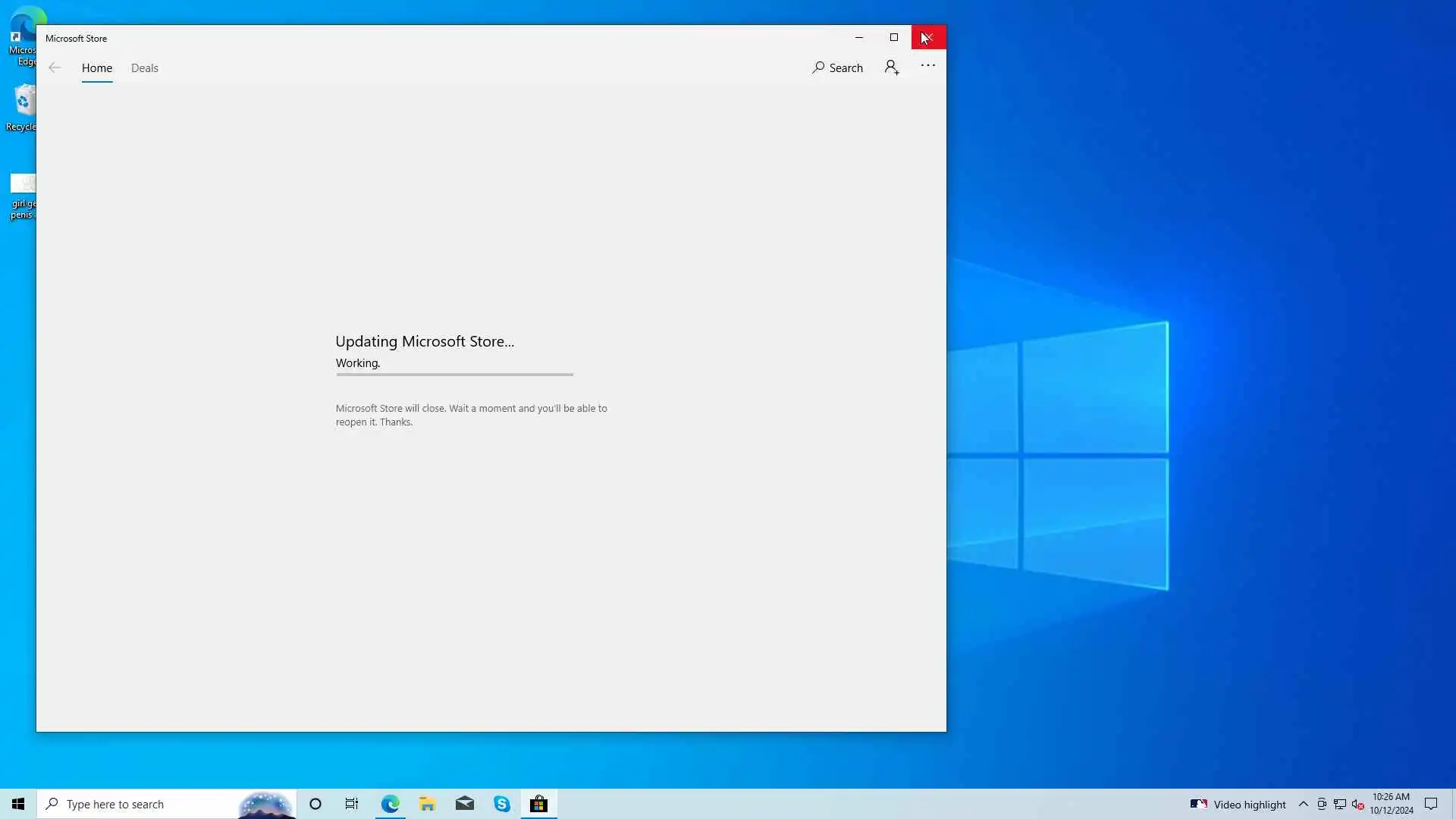This screenshot has height=819, width=1456.
Task: Open the Windows Start menu
Action: tap(18, 804)
